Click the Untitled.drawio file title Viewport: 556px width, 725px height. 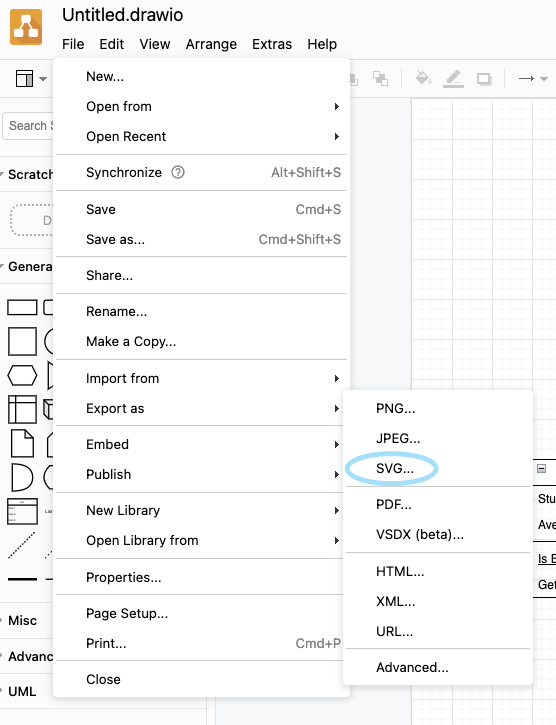coord(123,15)
